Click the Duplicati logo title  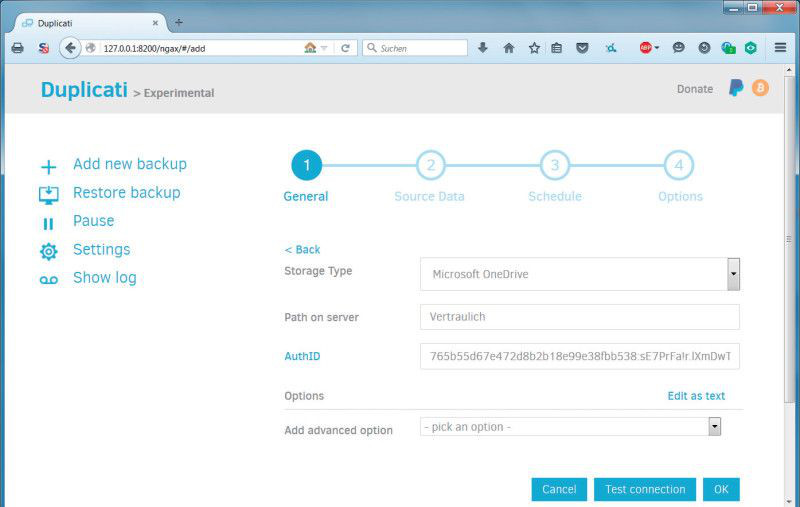pyautogui.click(x=84, y=90)
